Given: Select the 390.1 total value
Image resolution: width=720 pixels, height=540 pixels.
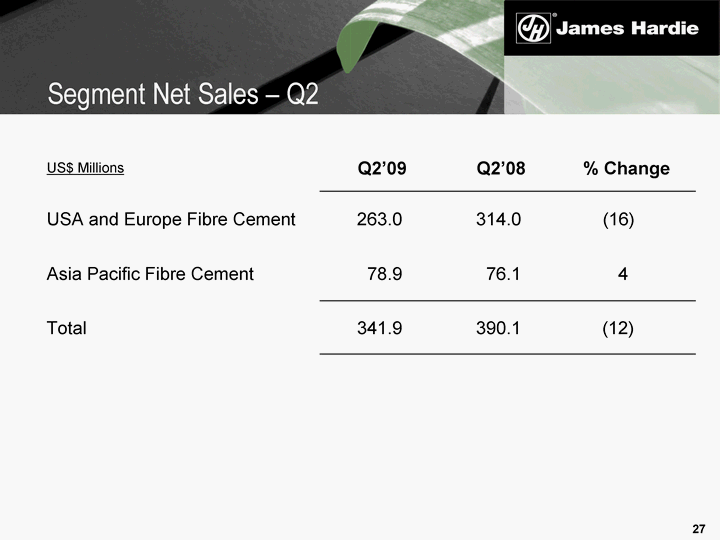Looking at the screenshot, I should (x=498, y=327).
